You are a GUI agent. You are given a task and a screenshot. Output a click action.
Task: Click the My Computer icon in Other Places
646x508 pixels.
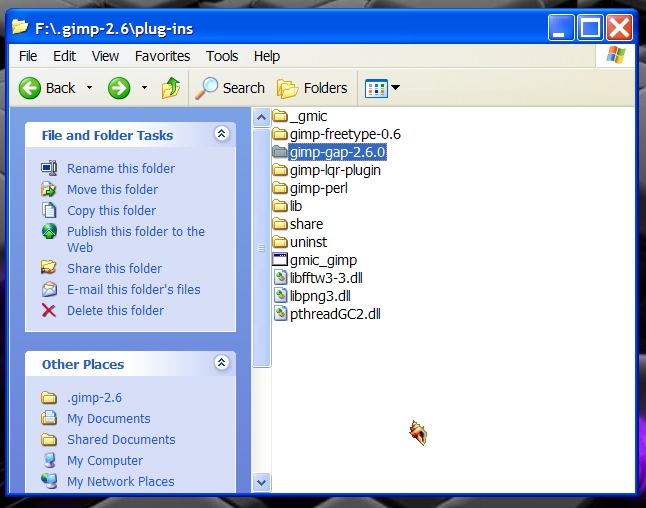pos(49,460)
